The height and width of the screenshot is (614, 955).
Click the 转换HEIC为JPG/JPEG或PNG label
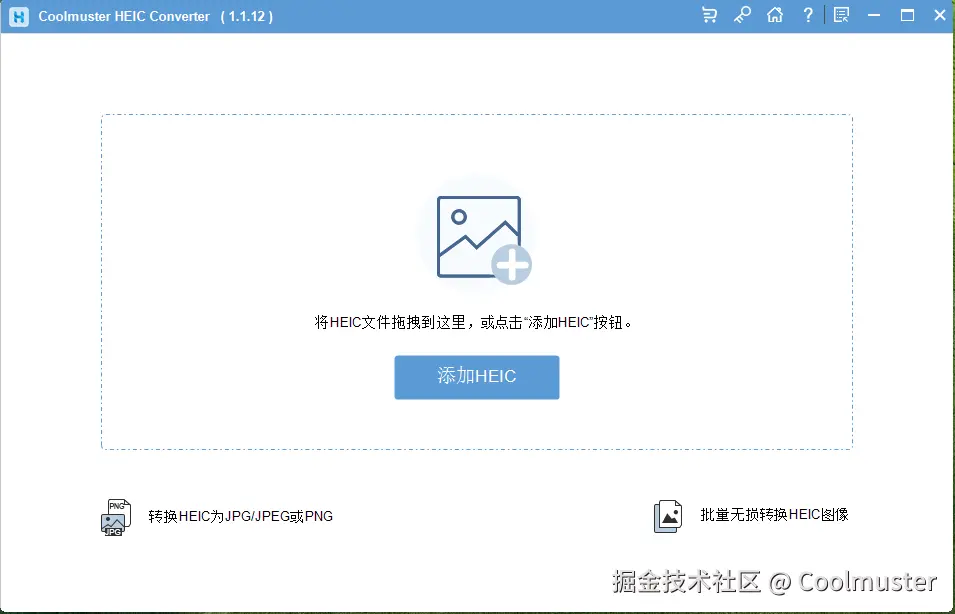pyautogui.click(x=239, y=516)
